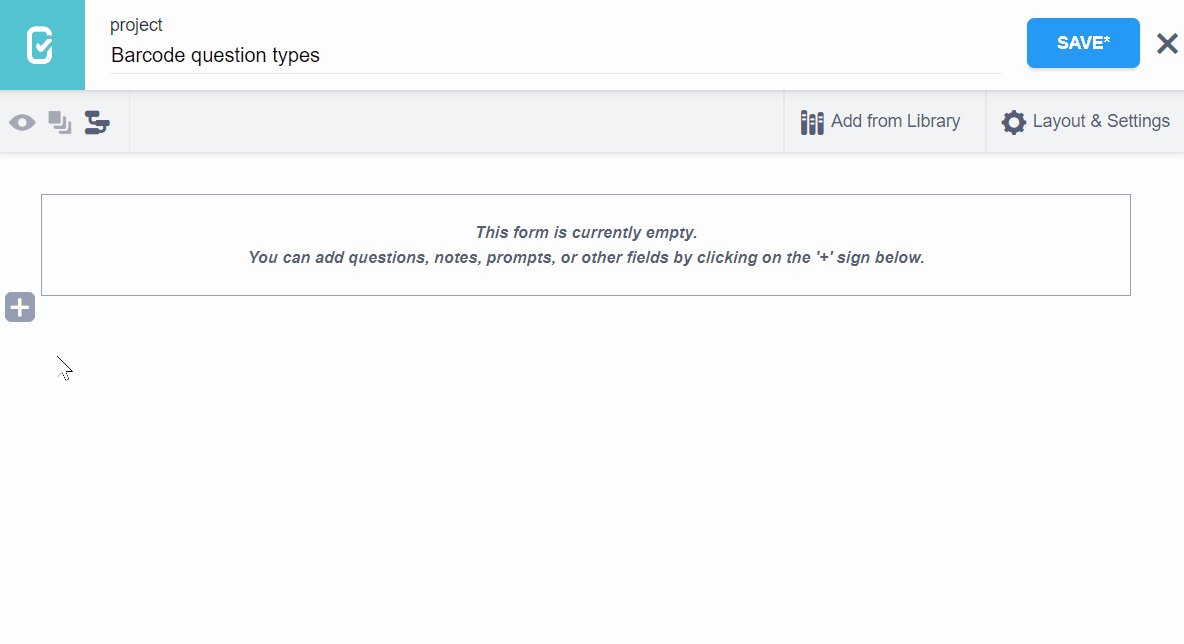Click the 'You can add questions, notes' hint line
Screen dimensions: 1184x644
[586, 257]
